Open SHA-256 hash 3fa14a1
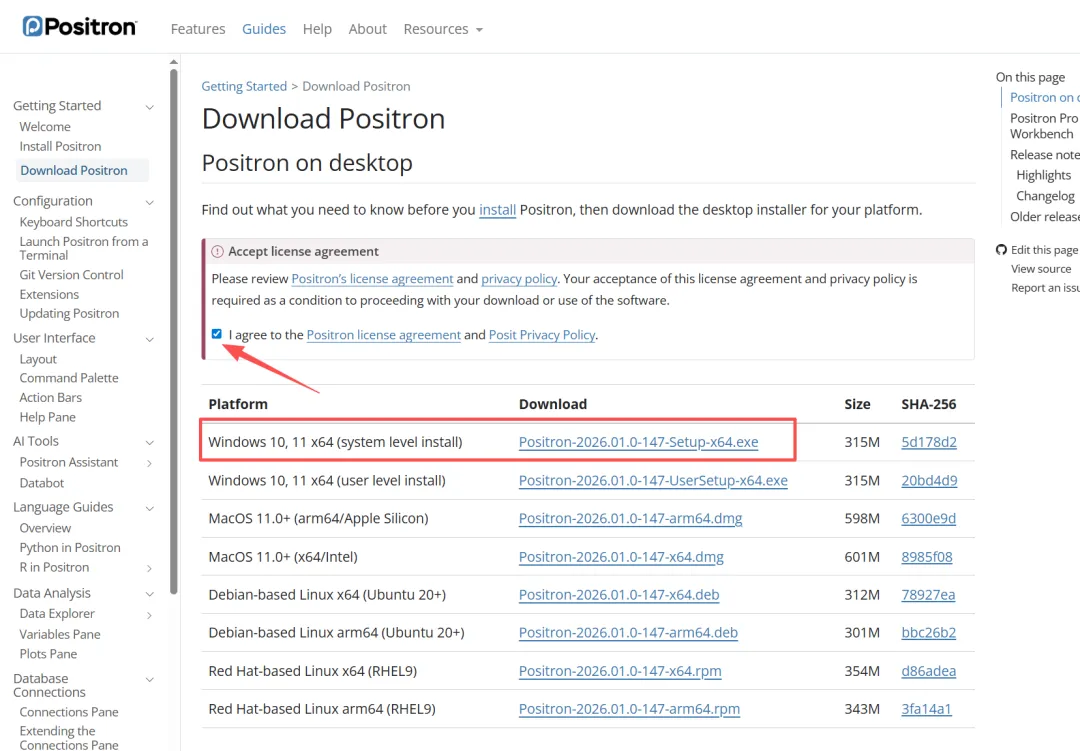 pos(926,709)
